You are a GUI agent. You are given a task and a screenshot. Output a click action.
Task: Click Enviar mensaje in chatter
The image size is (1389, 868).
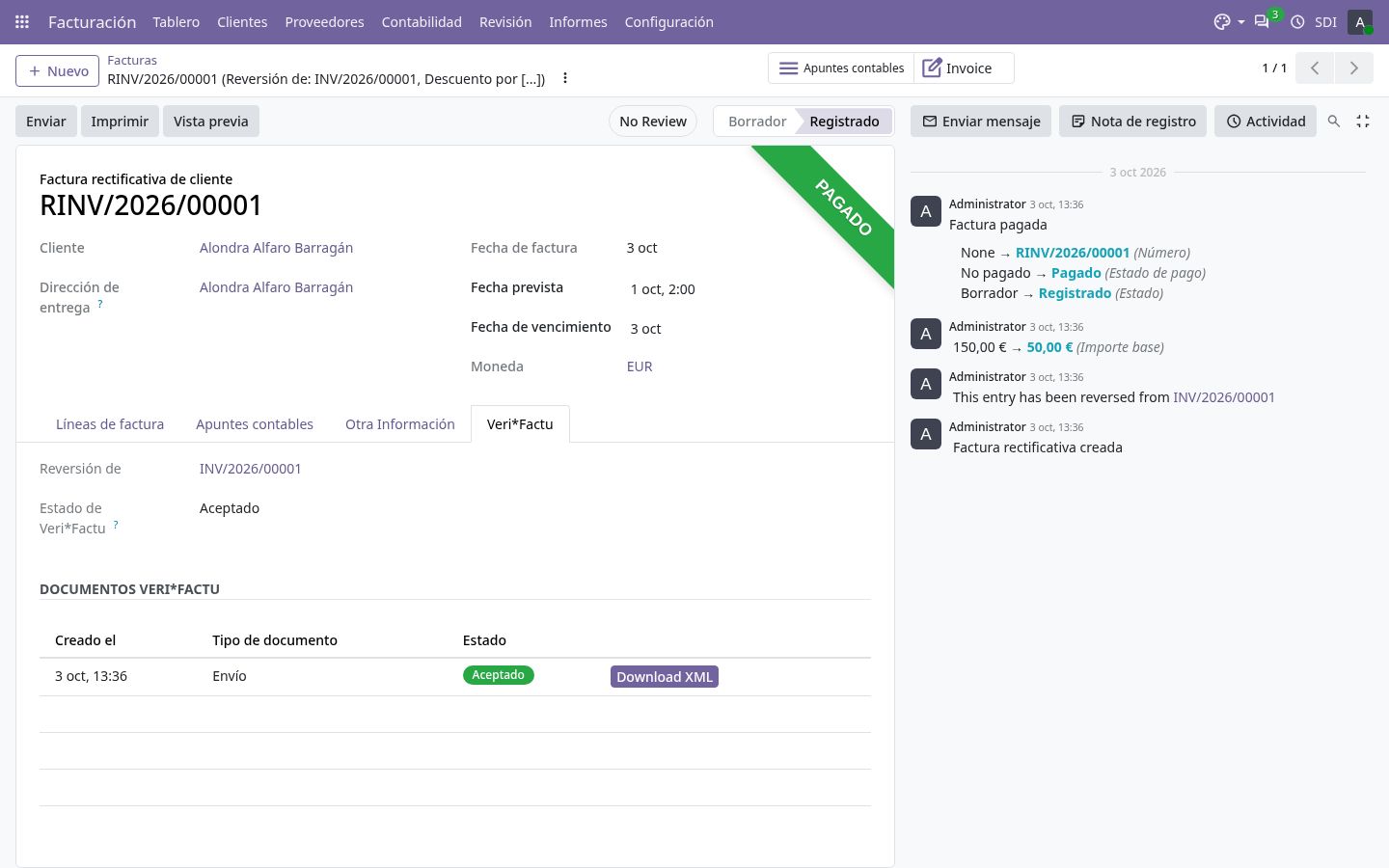tap(981, 122)
